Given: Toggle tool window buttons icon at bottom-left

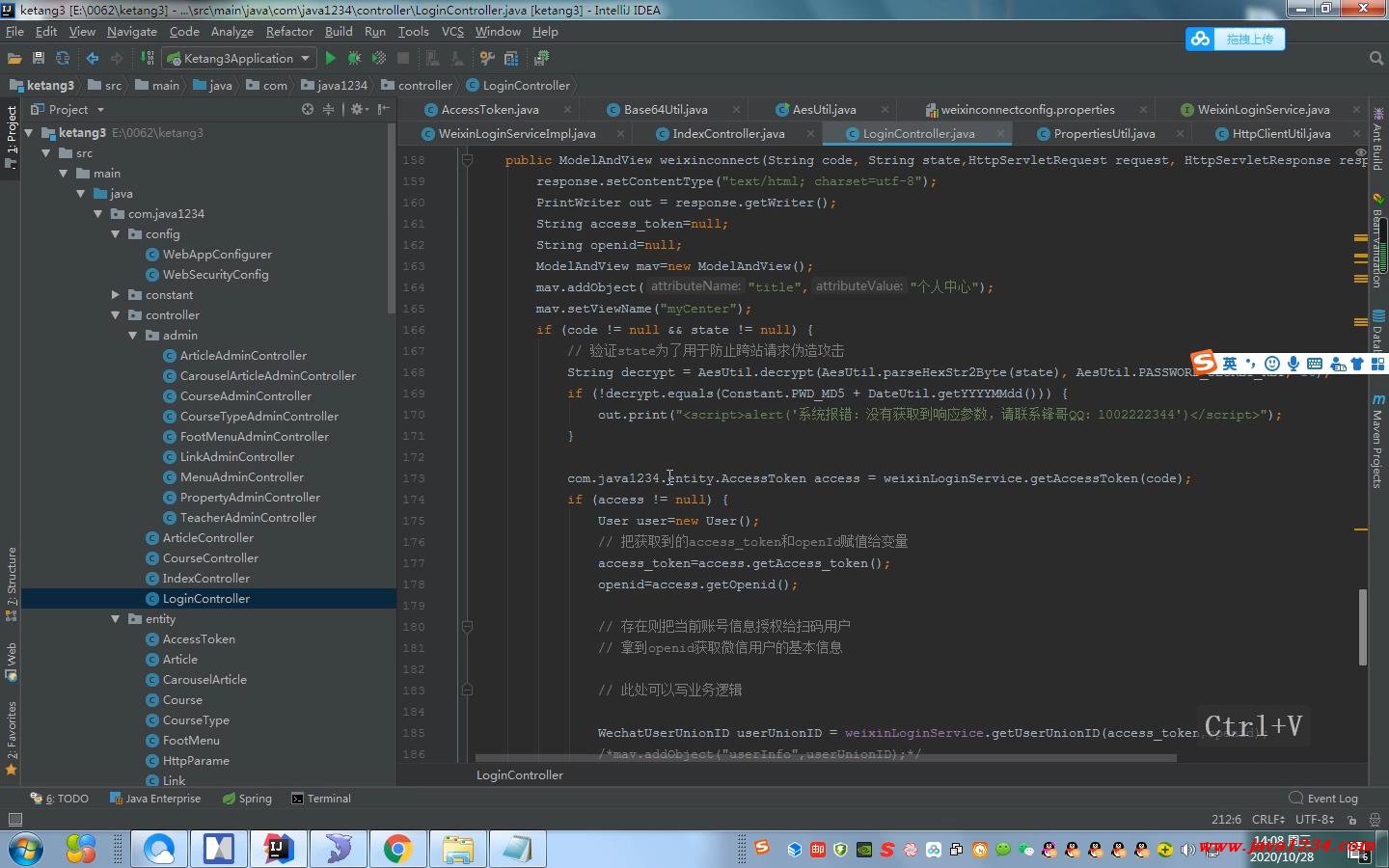Looking at the screenshot, I should (x=14, y=820).
